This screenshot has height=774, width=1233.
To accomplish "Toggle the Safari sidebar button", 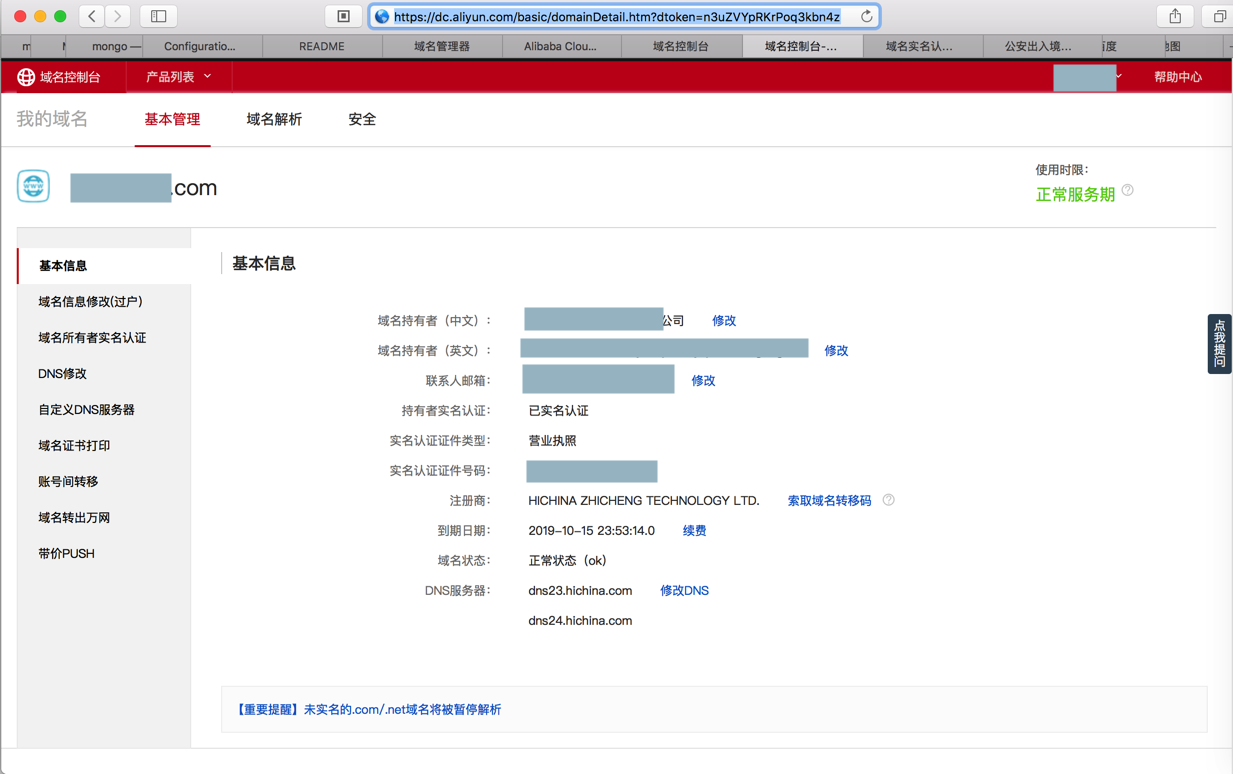I will click(158, 16).
